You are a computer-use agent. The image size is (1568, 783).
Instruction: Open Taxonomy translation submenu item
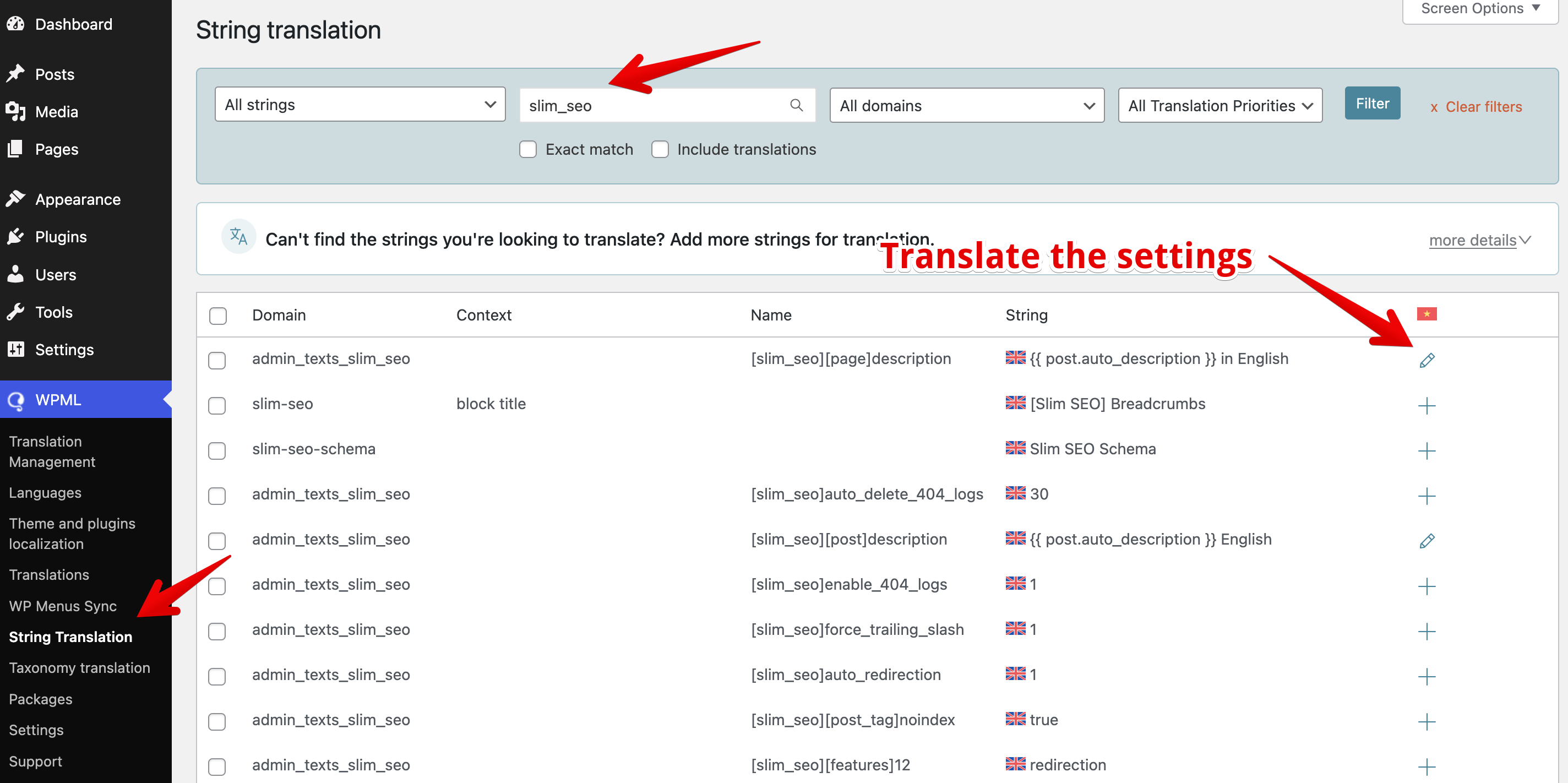pyautogui.click(x=79, y=667)
